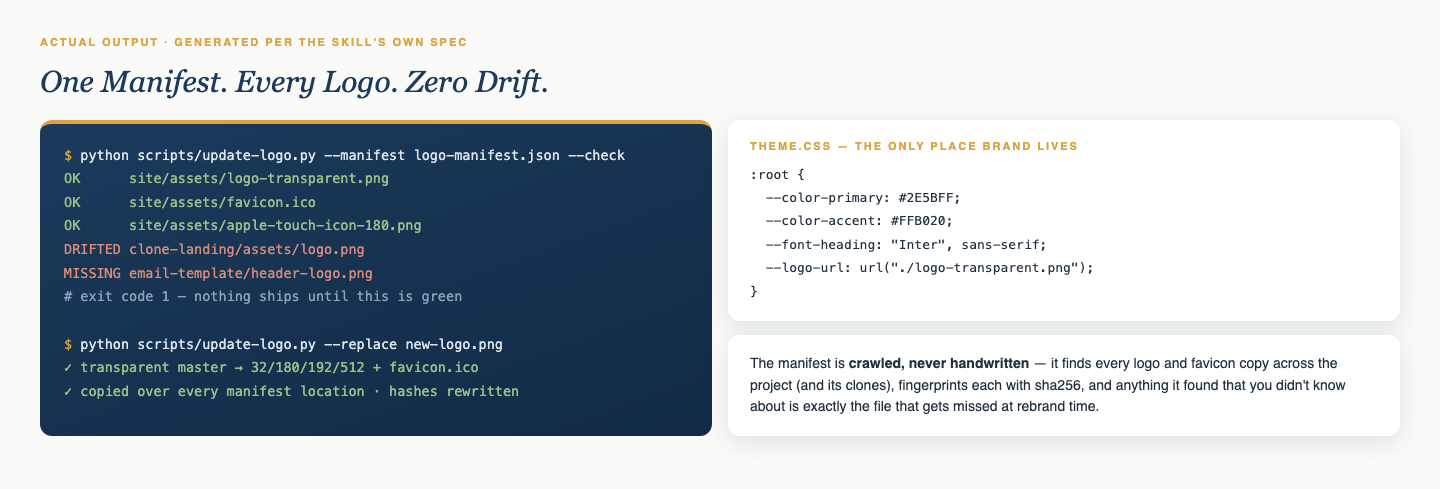
Task: Click the heading 'One Manifest. Every Logo. Zero Drift.'
Action: coord(294,83)
